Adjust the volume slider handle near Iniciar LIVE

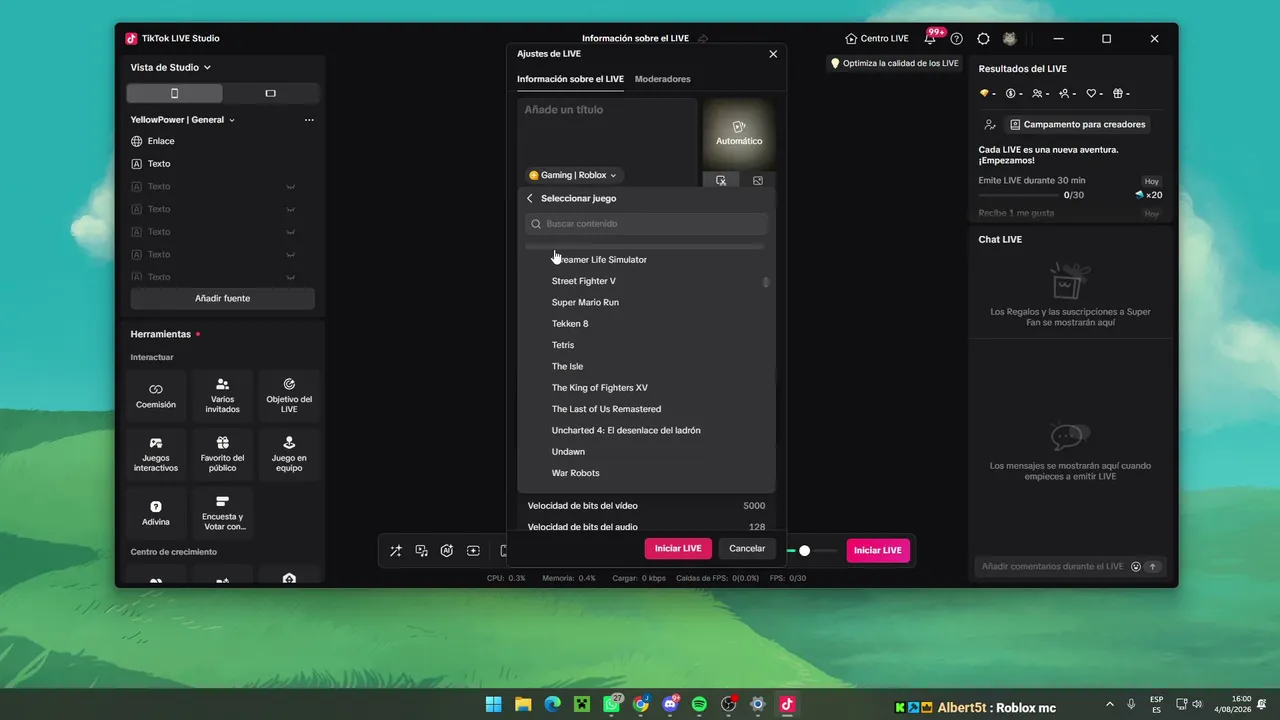[x=804, y=550]
